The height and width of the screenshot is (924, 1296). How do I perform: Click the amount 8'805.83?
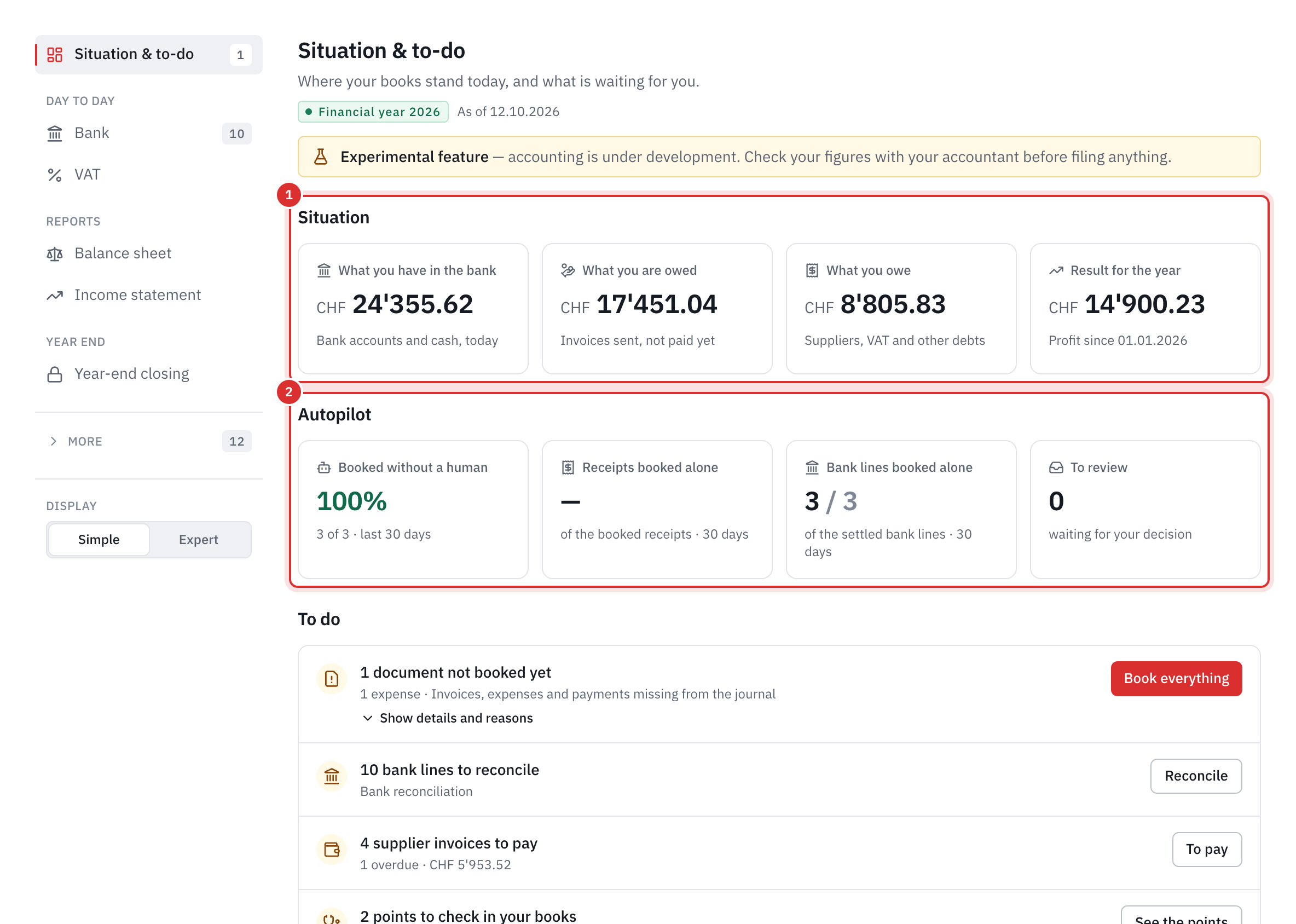(x=893, y=304)
